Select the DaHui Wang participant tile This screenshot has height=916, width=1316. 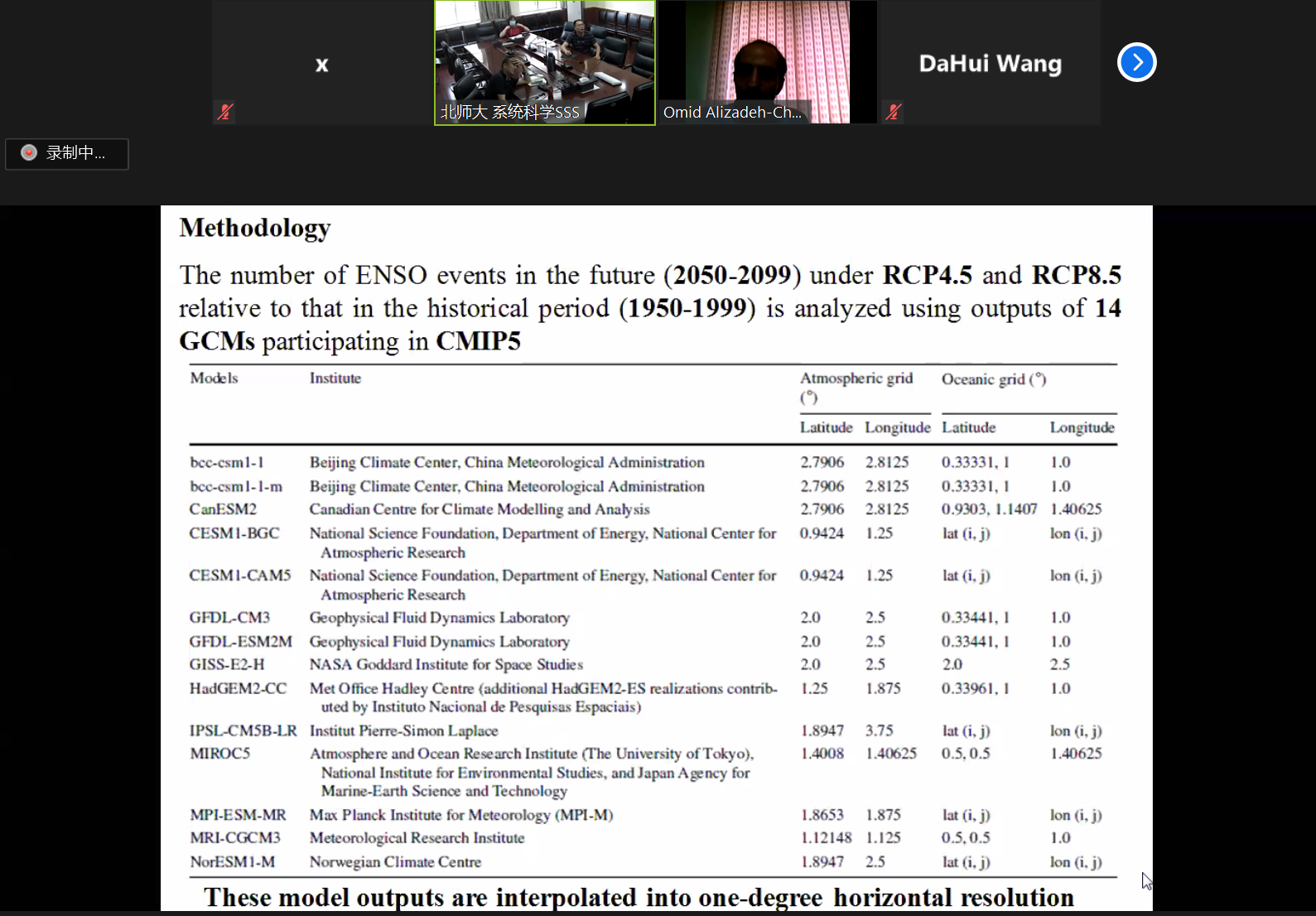pos(990,64)
